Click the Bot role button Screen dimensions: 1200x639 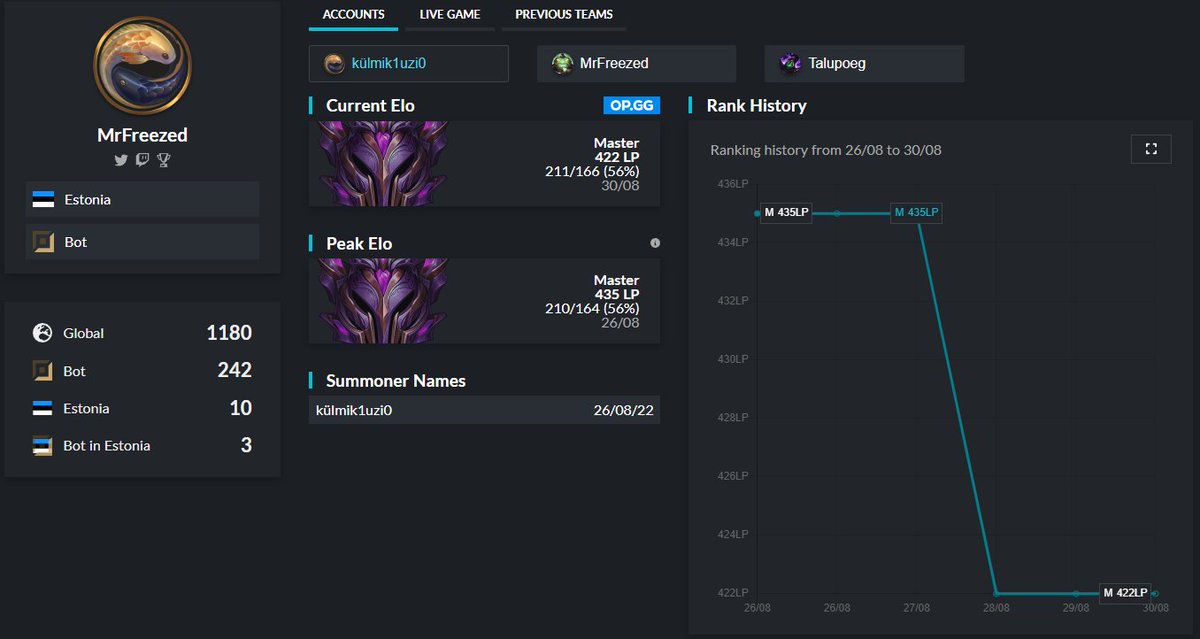(142, 242)
